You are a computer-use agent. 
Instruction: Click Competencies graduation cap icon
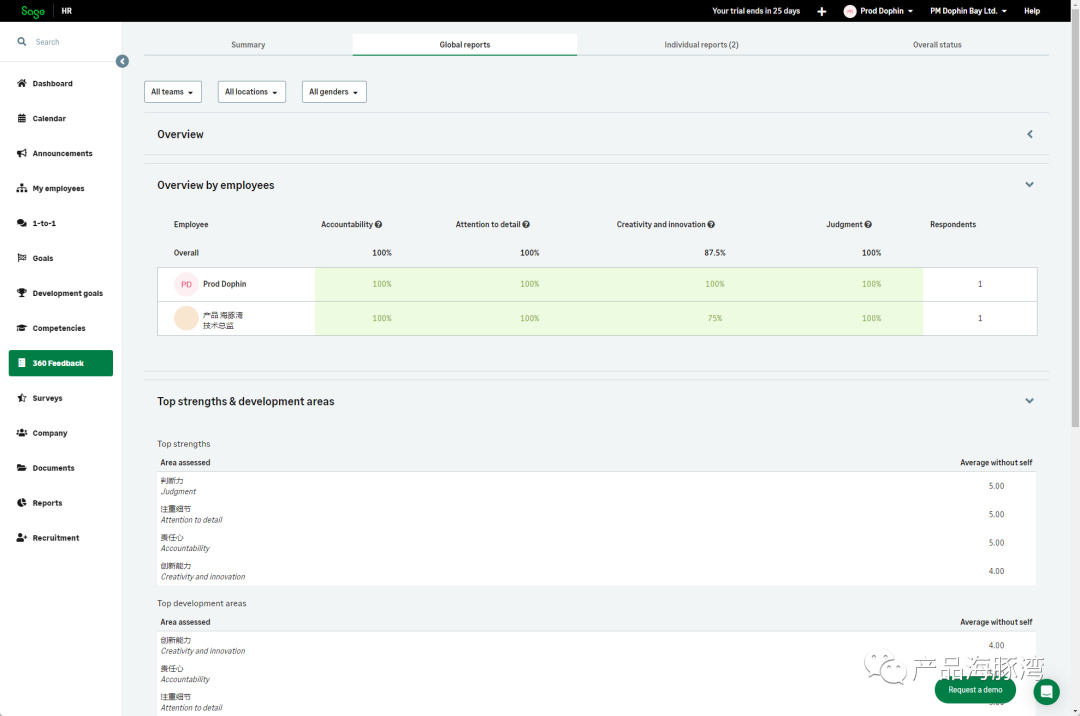(x=21, y=328)
